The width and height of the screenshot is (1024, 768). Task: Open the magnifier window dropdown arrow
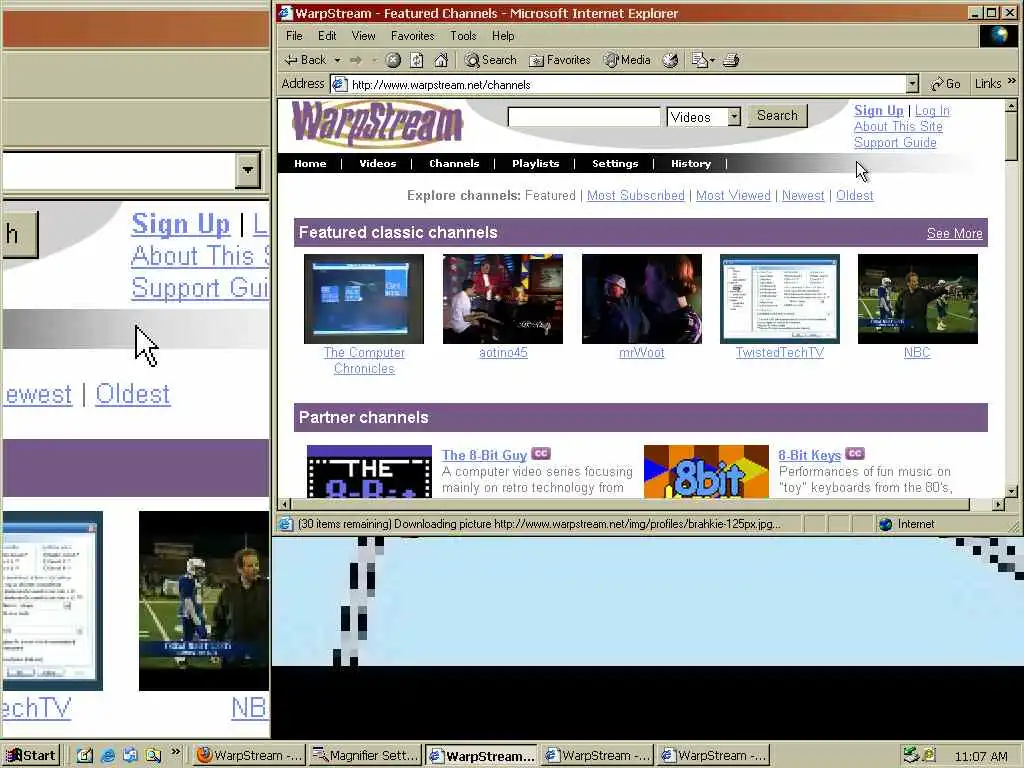coord(248,170)
